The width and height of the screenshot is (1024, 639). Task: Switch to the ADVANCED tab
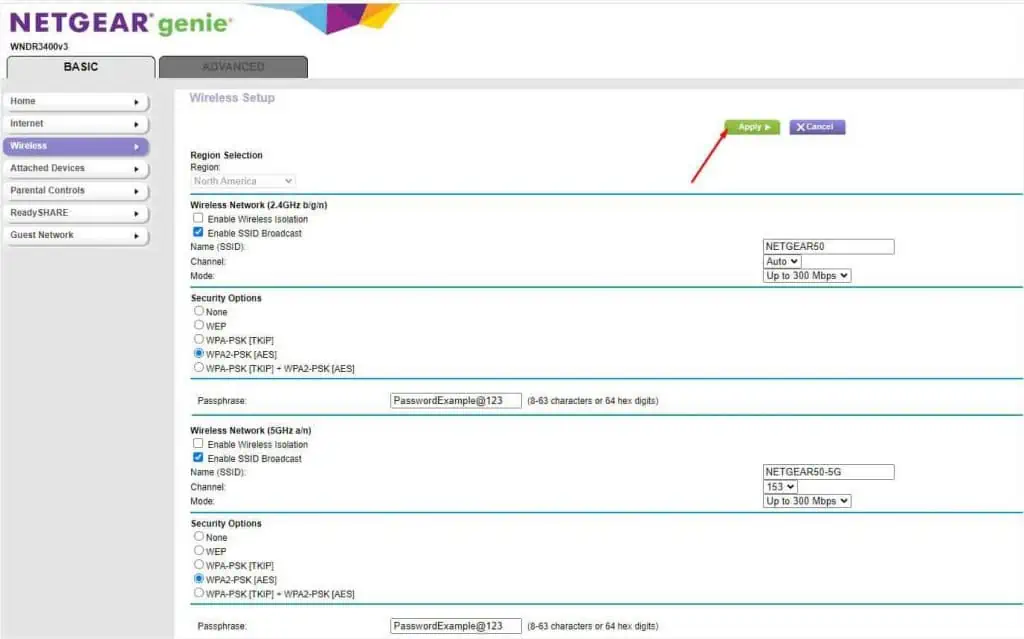233,67
